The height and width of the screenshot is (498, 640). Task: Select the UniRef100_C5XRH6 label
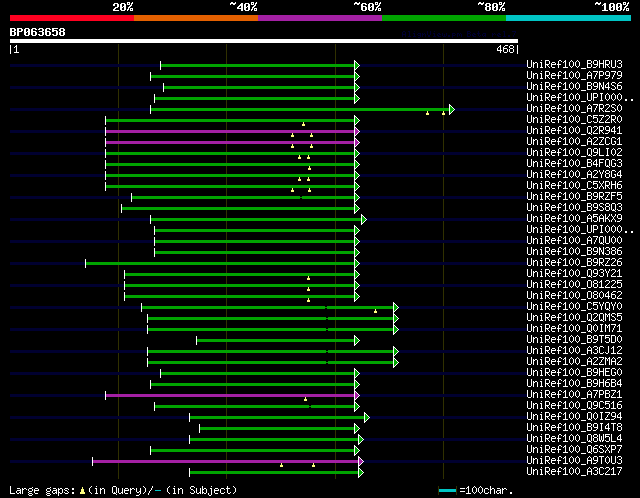coord(574,185)
